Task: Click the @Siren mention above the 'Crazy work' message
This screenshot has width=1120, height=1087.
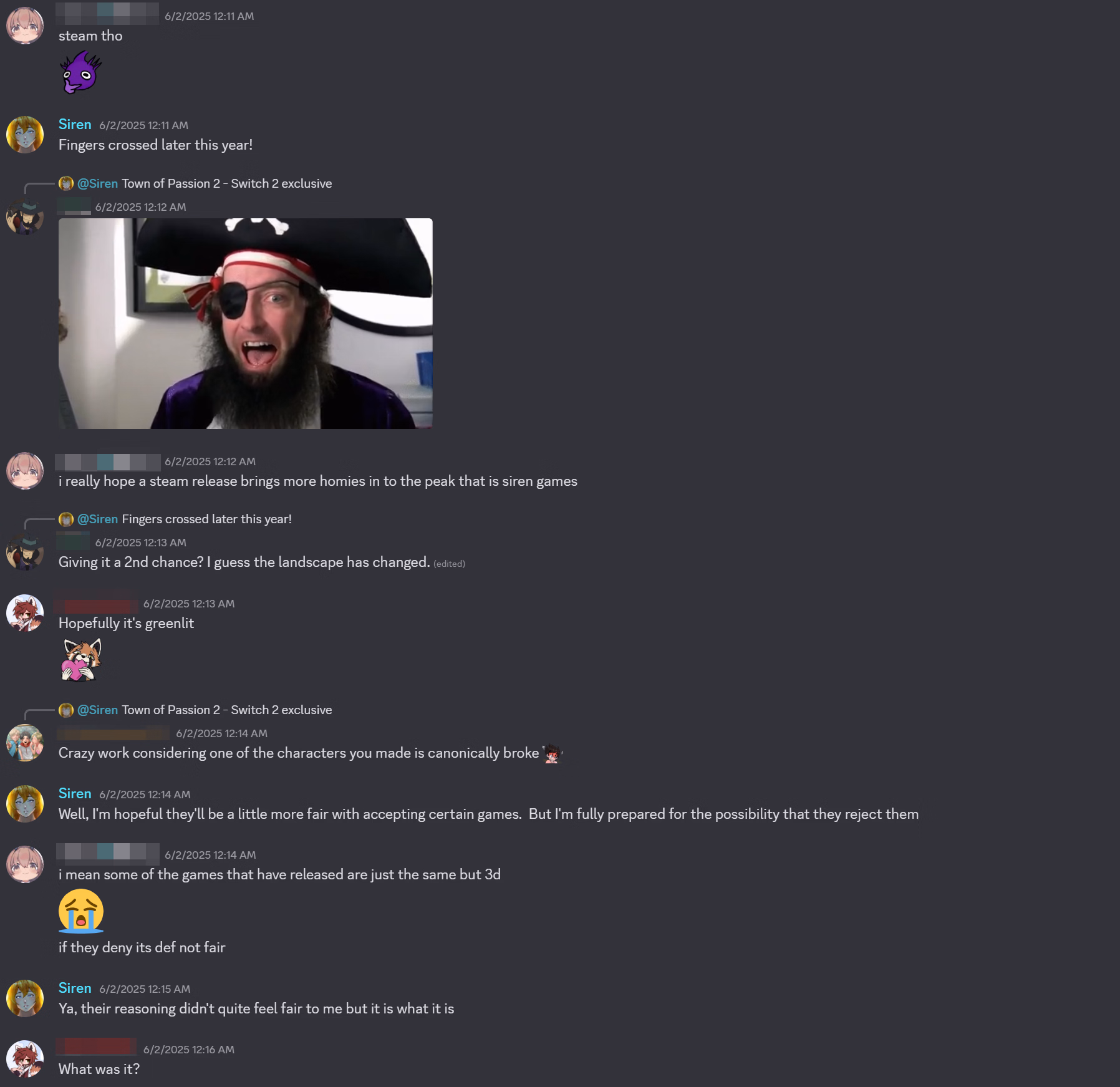Action: click(97, 710)
